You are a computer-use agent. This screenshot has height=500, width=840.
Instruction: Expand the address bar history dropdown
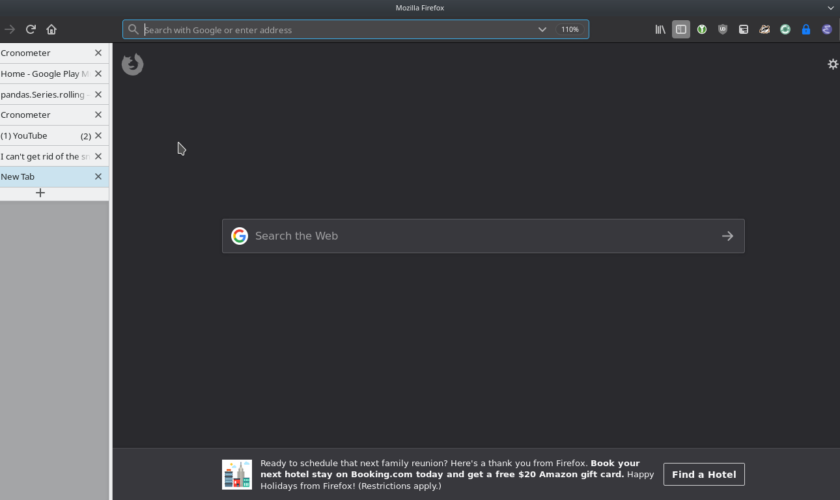point(542,29)
